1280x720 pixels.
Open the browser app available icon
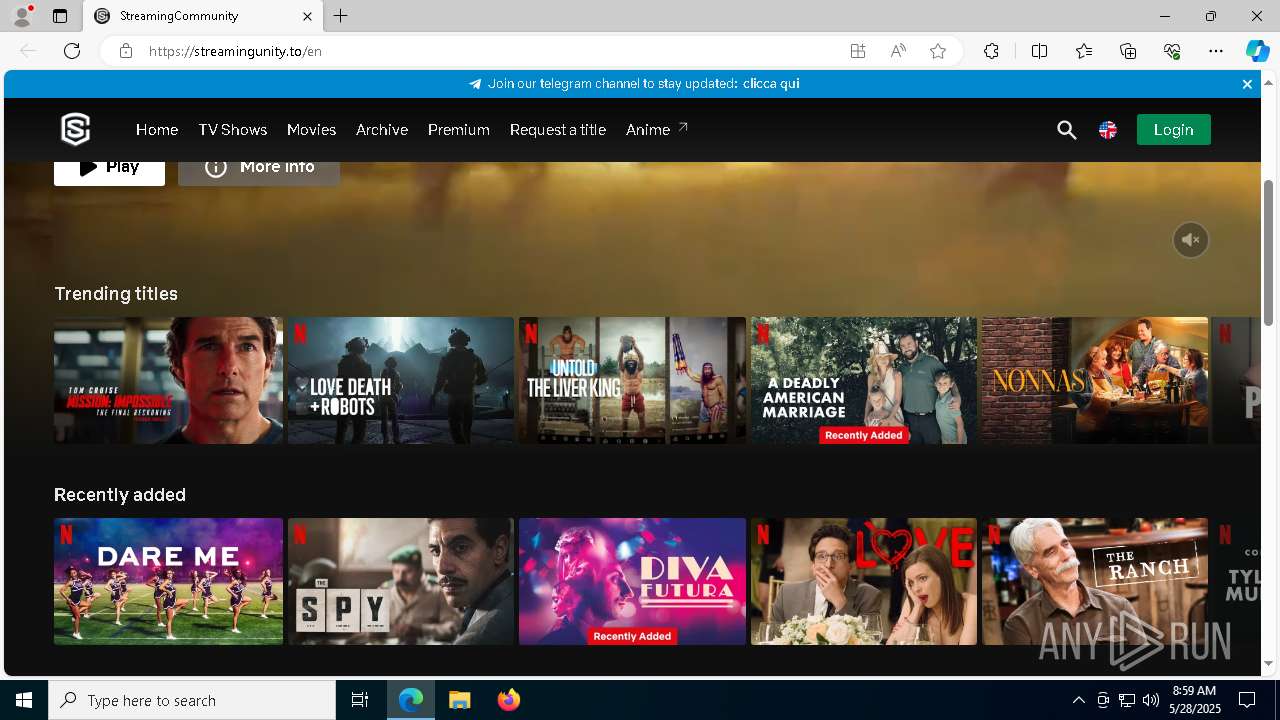click(x=858, y=51)
